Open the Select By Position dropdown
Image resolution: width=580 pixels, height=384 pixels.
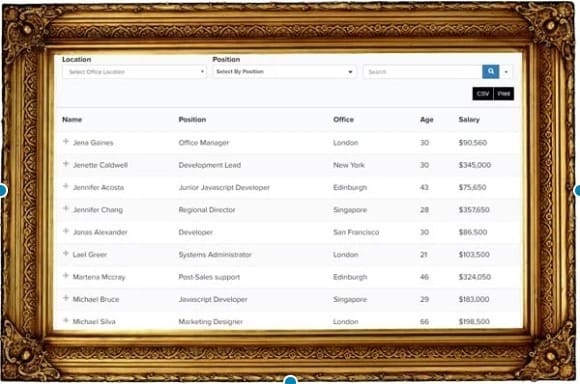click(284, 72)
